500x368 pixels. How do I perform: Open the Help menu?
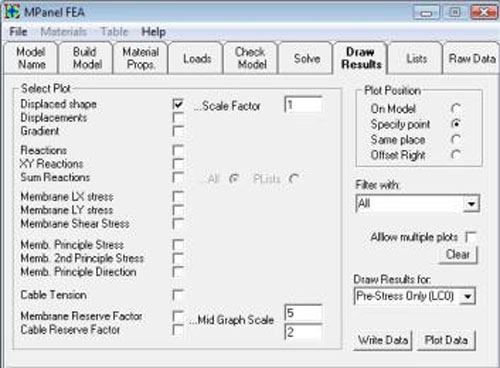pyautogui.click(x=154, y=32)
